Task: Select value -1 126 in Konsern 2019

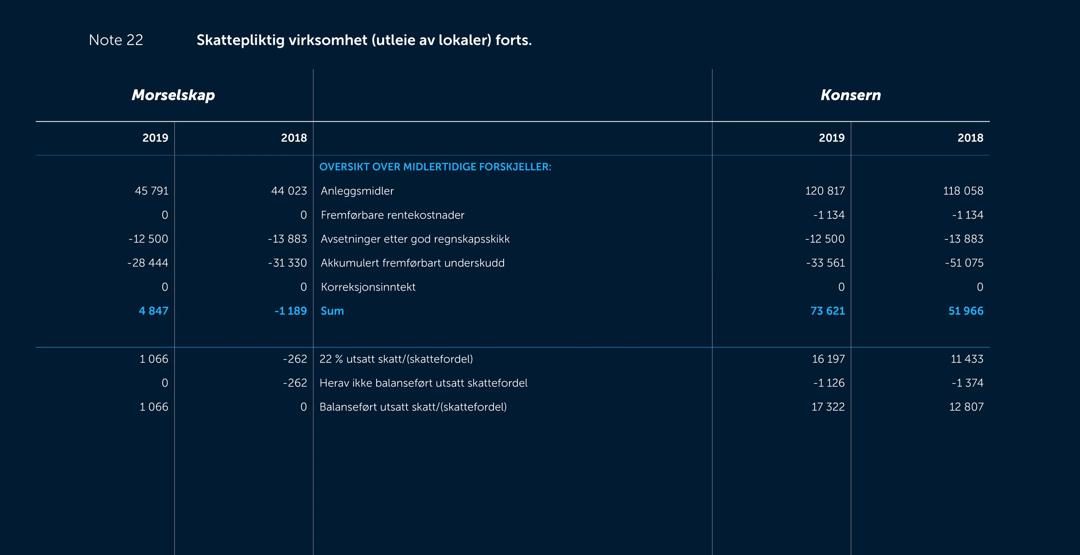Action: point(829,383)
